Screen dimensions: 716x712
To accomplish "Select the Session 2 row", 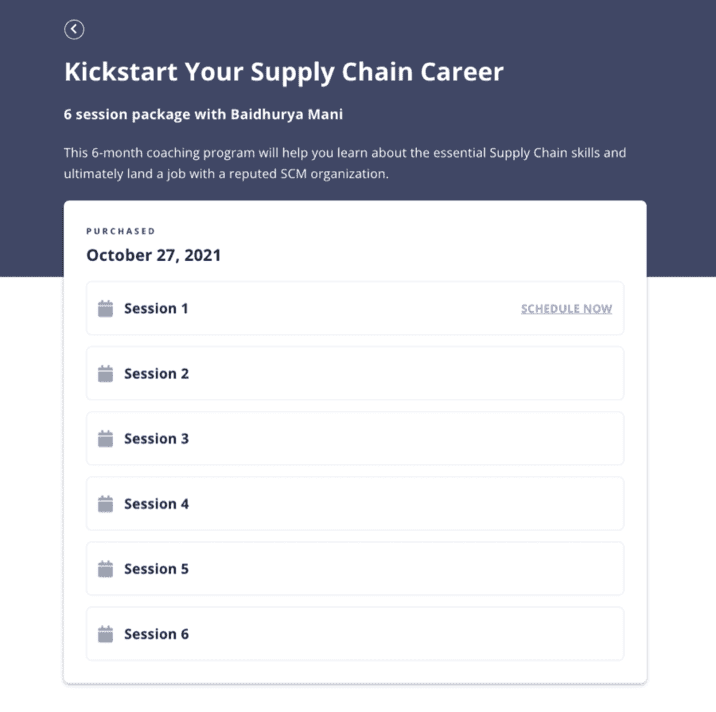I will pos(355,374).
